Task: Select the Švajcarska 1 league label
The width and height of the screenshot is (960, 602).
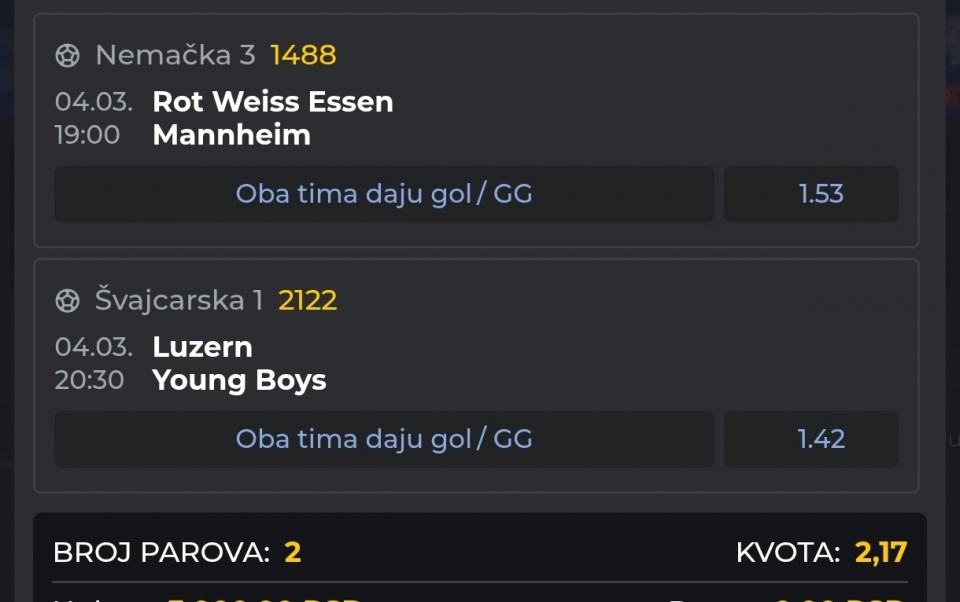Action: tap(179, 300)
